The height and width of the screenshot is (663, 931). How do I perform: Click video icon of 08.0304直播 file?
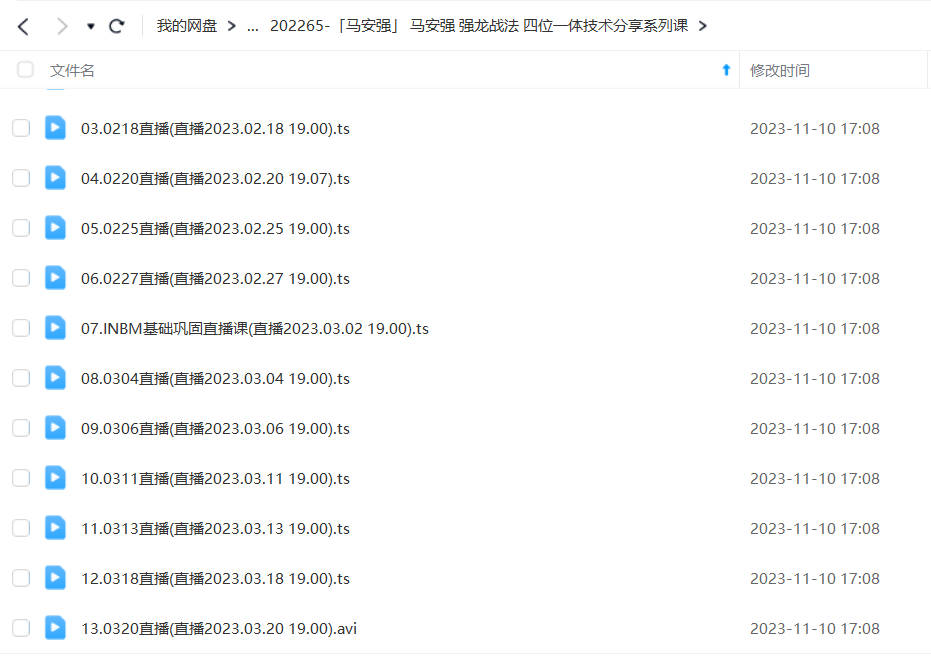(x=55, y=378)
